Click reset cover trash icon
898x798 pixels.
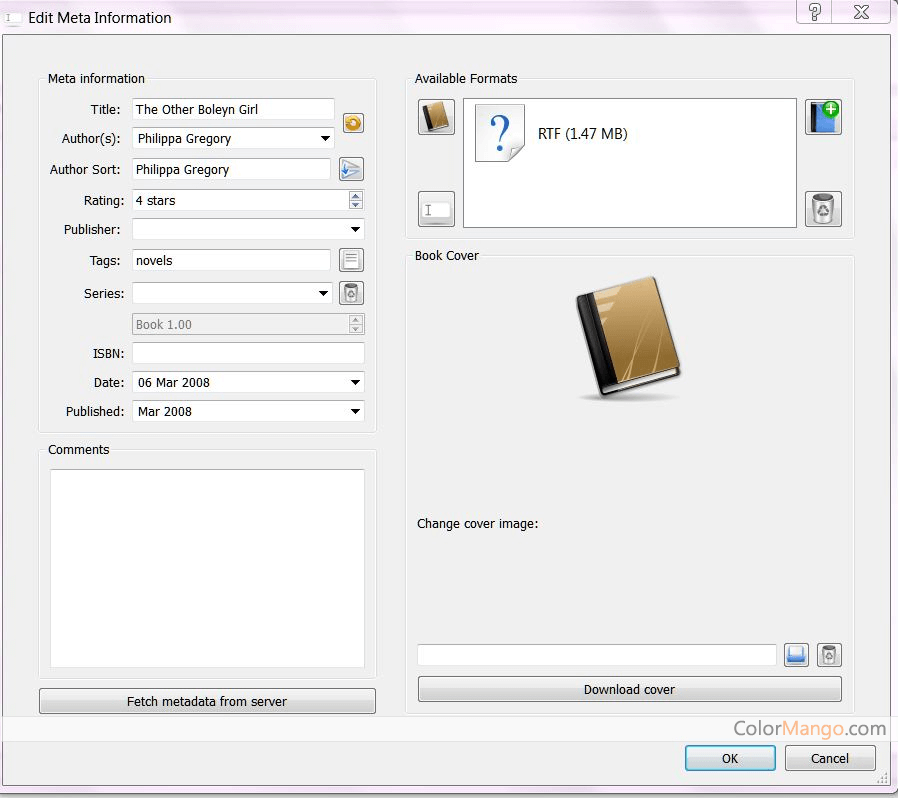[x=829, y=655]
